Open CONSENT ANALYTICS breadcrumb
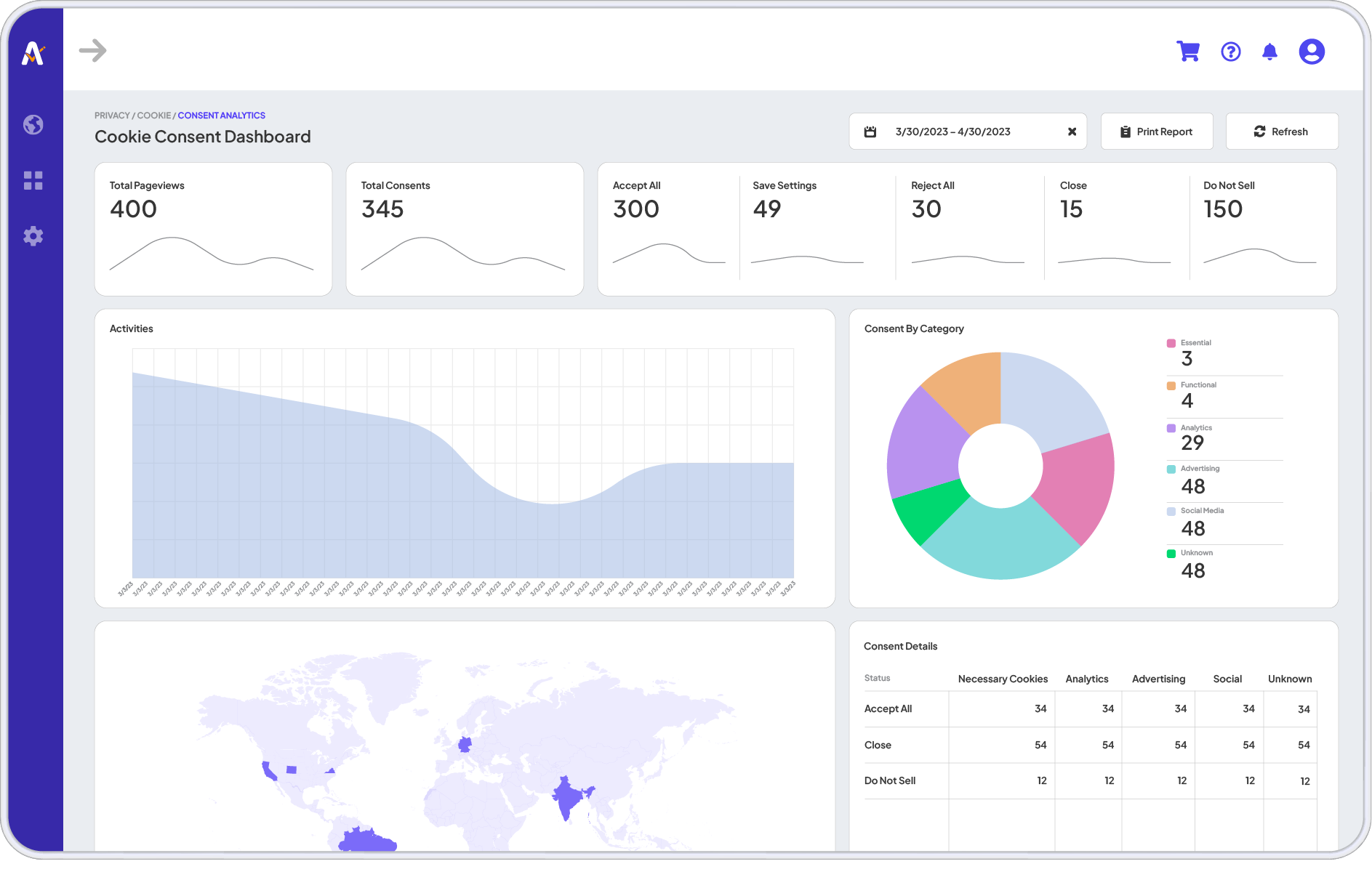Screen dimensions: 1372x880 [x=222, y=116]
